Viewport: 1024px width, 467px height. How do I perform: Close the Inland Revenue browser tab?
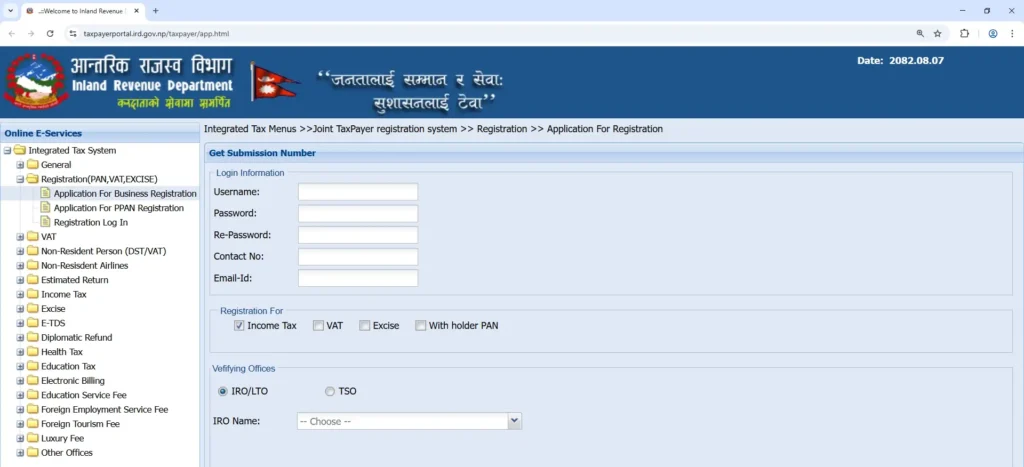(136, 11)
